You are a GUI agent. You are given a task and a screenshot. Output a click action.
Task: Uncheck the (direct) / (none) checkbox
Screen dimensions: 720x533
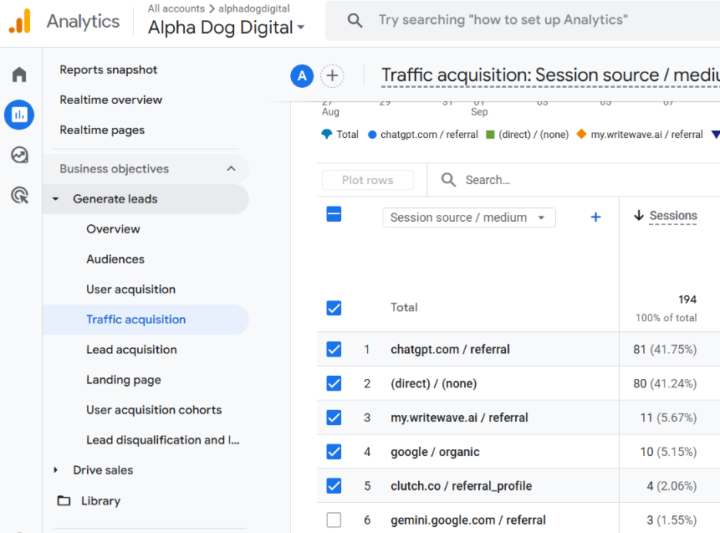click(x=334, y=383)
